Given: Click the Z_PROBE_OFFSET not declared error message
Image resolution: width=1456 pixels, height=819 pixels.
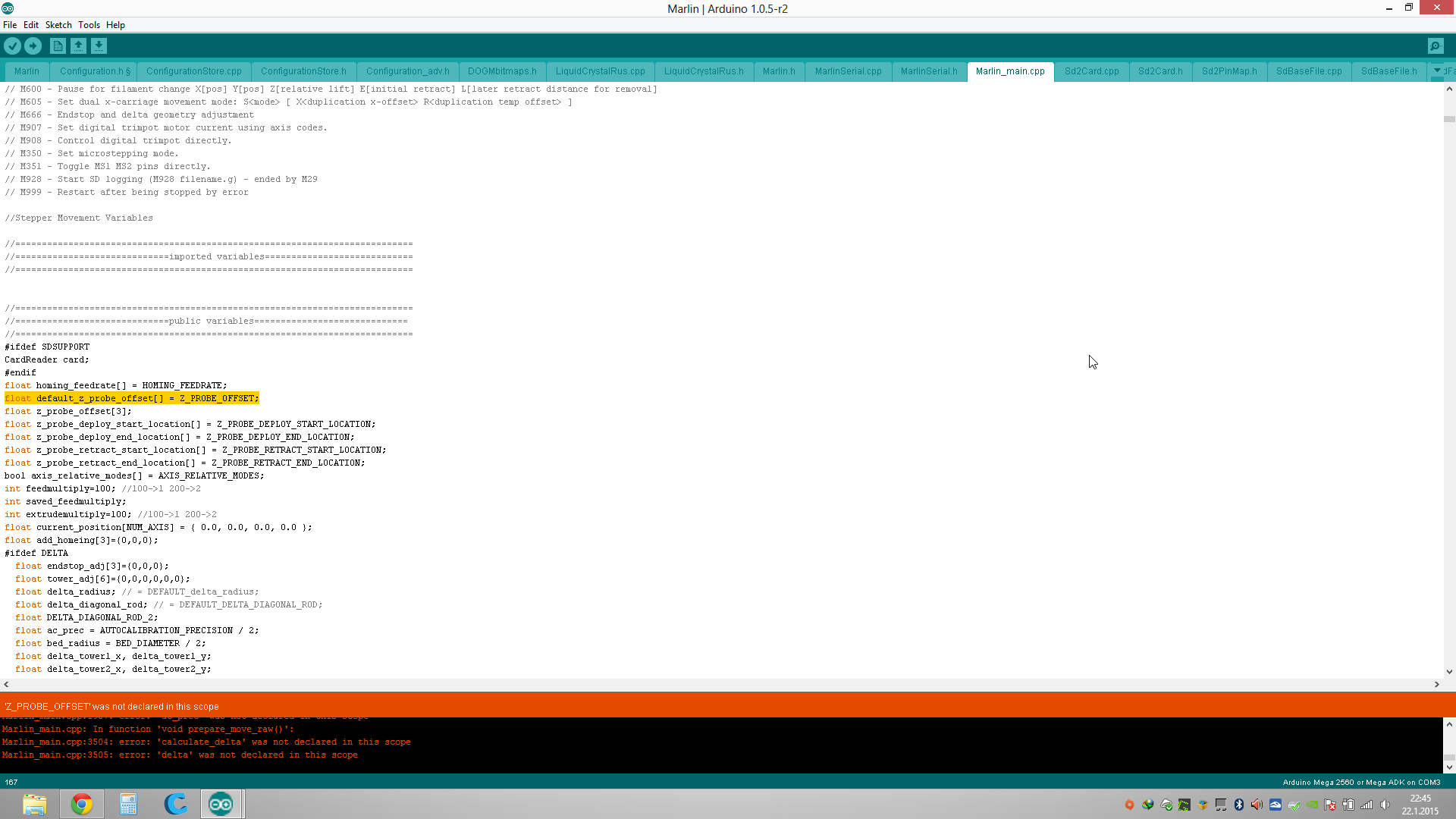Looking at the screenshot, I should pyautogui.click(x=111, y=706).
